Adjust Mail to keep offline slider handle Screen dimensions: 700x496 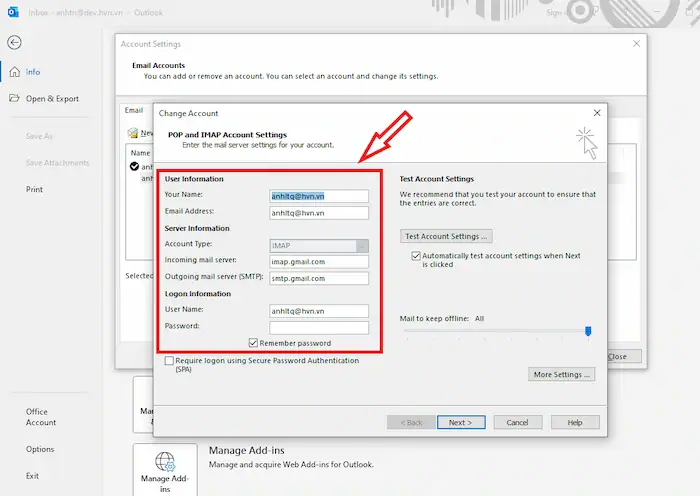coord(588,331)
